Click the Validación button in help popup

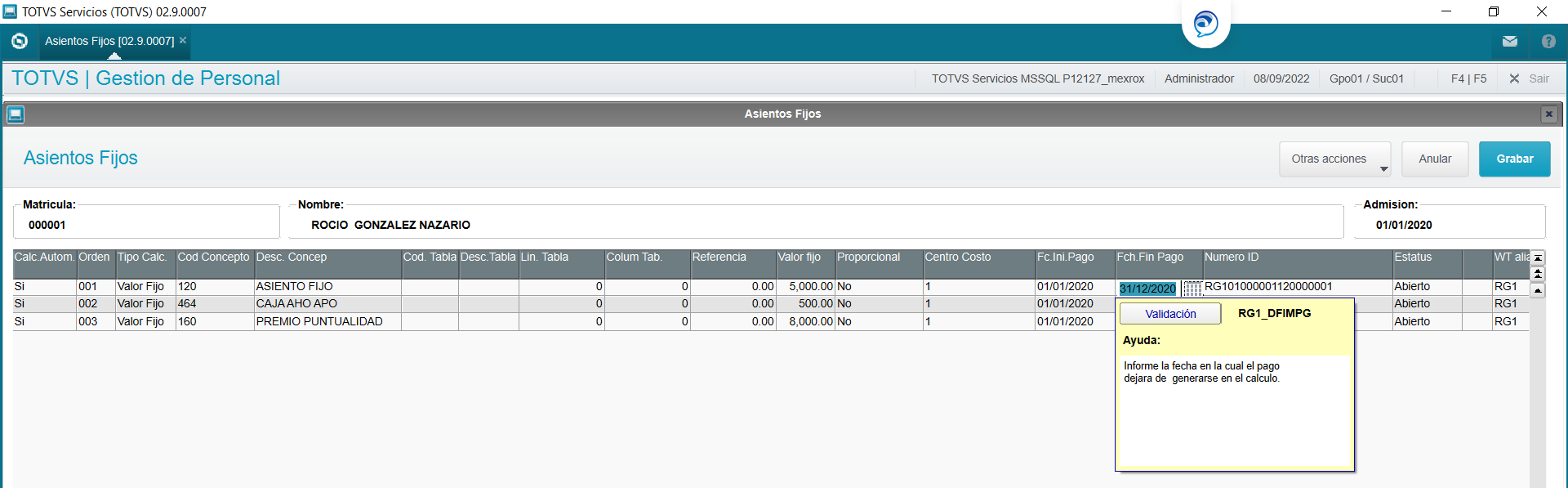pos(1169,314)
